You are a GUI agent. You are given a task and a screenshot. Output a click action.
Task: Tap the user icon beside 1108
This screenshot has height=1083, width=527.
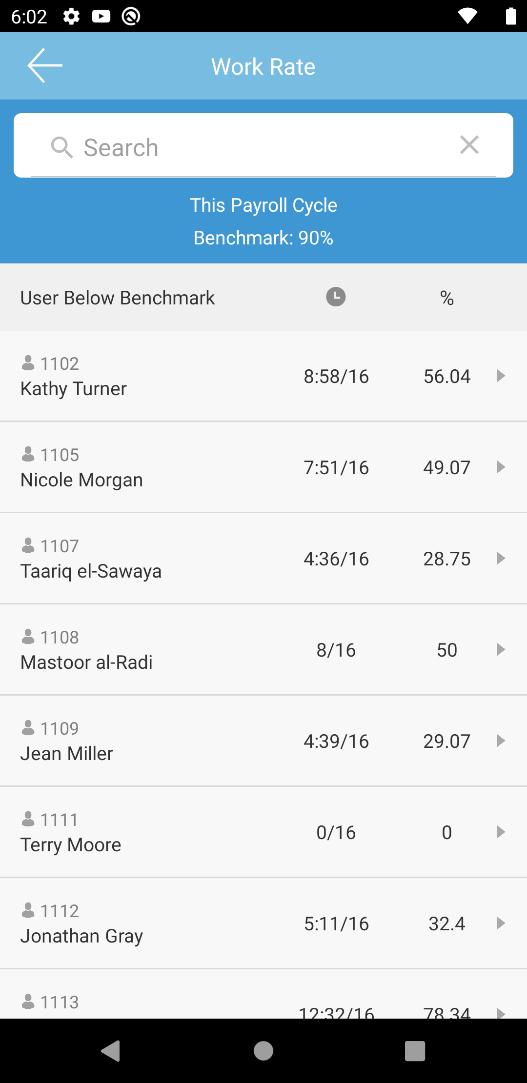[28, 636]
